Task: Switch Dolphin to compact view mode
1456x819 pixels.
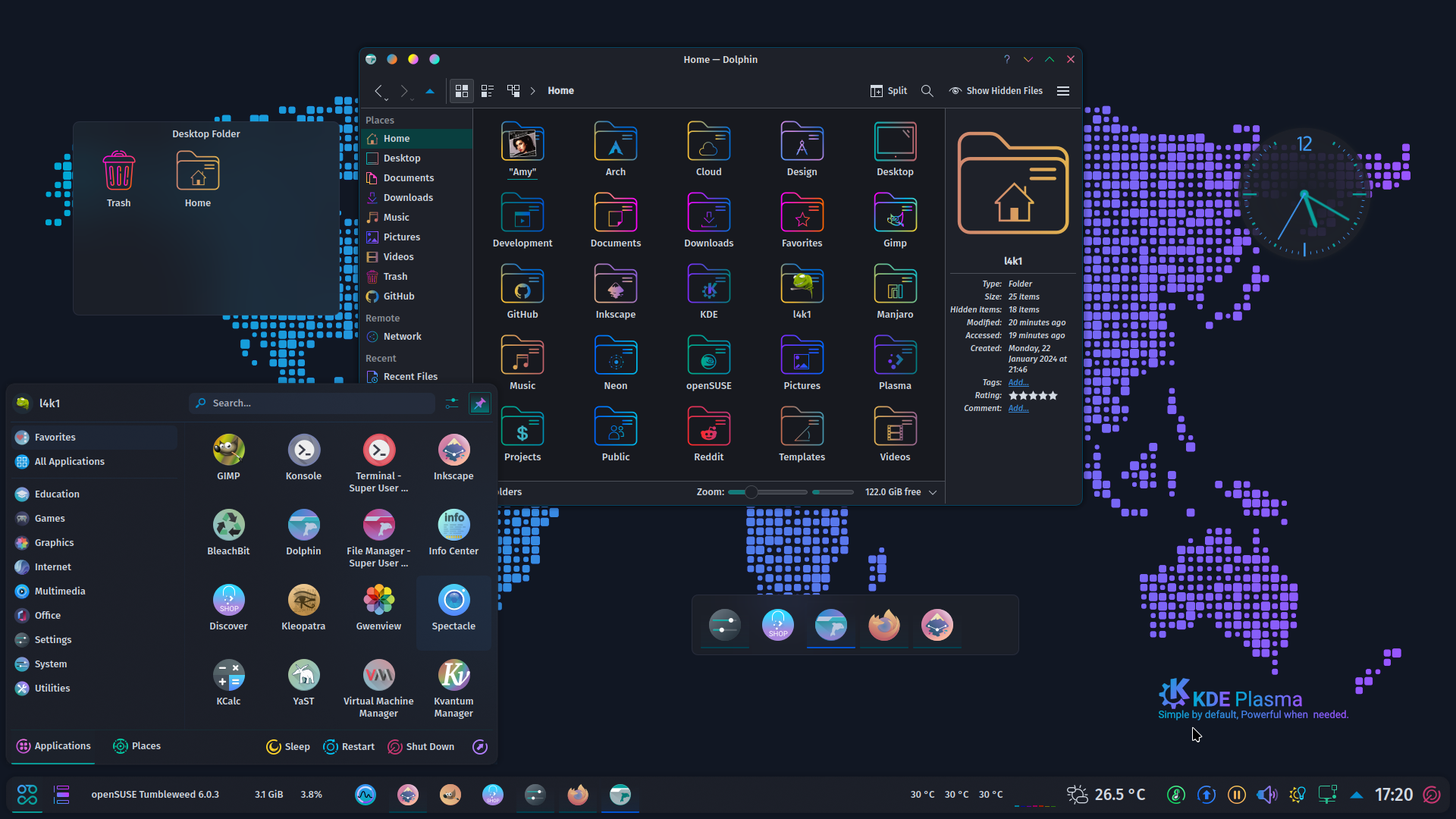Action: coord(488,91)
